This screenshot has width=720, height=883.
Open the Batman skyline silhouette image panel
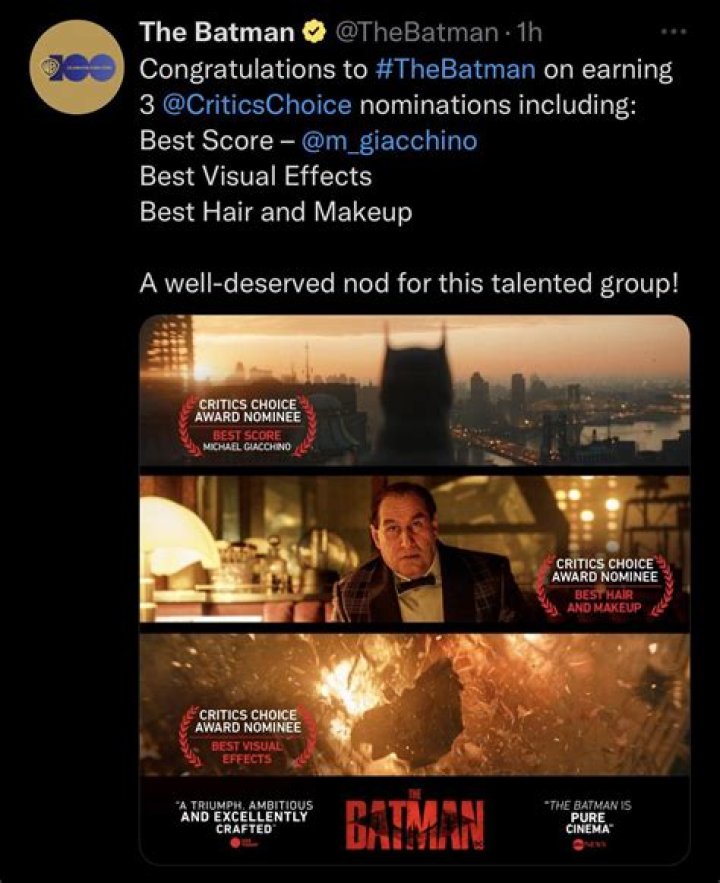(414, 390)
